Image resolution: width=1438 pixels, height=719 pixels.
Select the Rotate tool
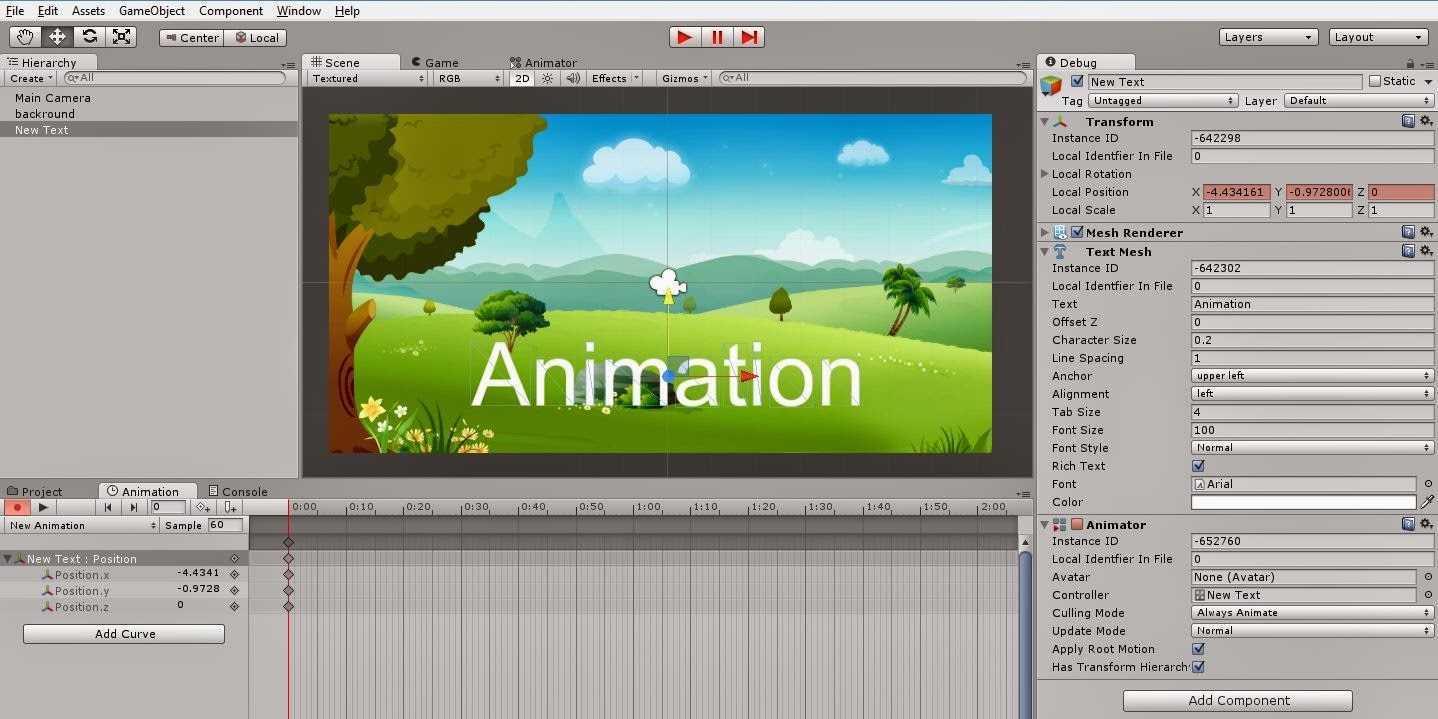pos(89,36)
